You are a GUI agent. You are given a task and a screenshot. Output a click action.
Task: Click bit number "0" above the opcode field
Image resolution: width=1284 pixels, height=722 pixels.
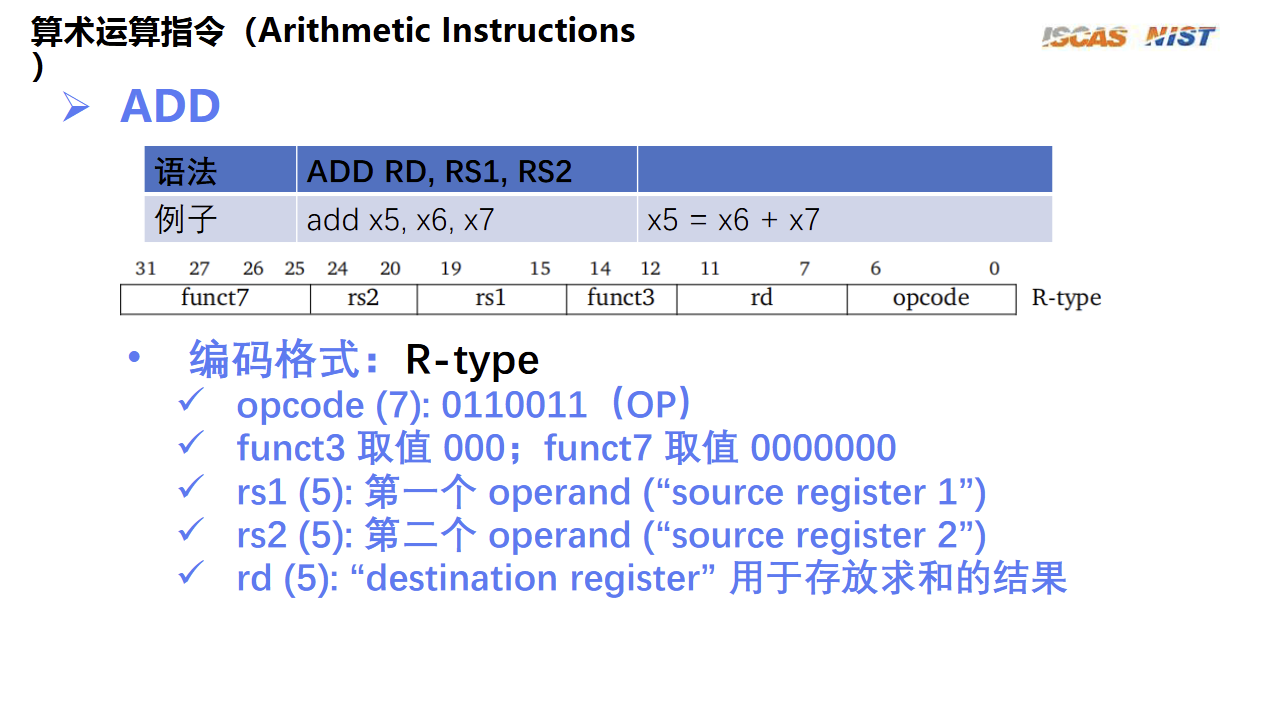point(994,268)
